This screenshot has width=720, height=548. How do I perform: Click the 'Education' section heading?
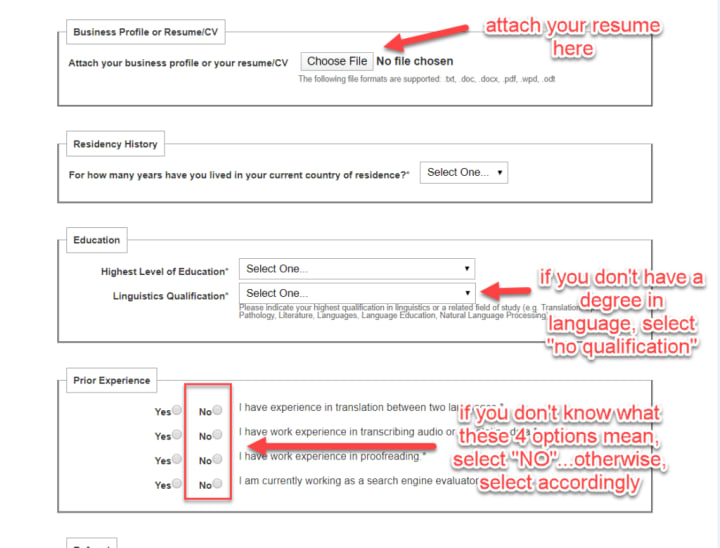click(x=96, y=240)
